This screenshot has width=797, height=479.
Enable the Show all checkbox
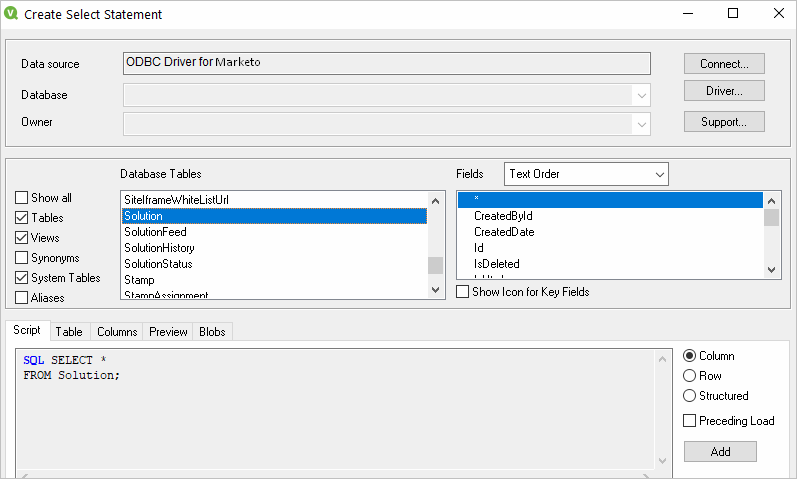22,198
